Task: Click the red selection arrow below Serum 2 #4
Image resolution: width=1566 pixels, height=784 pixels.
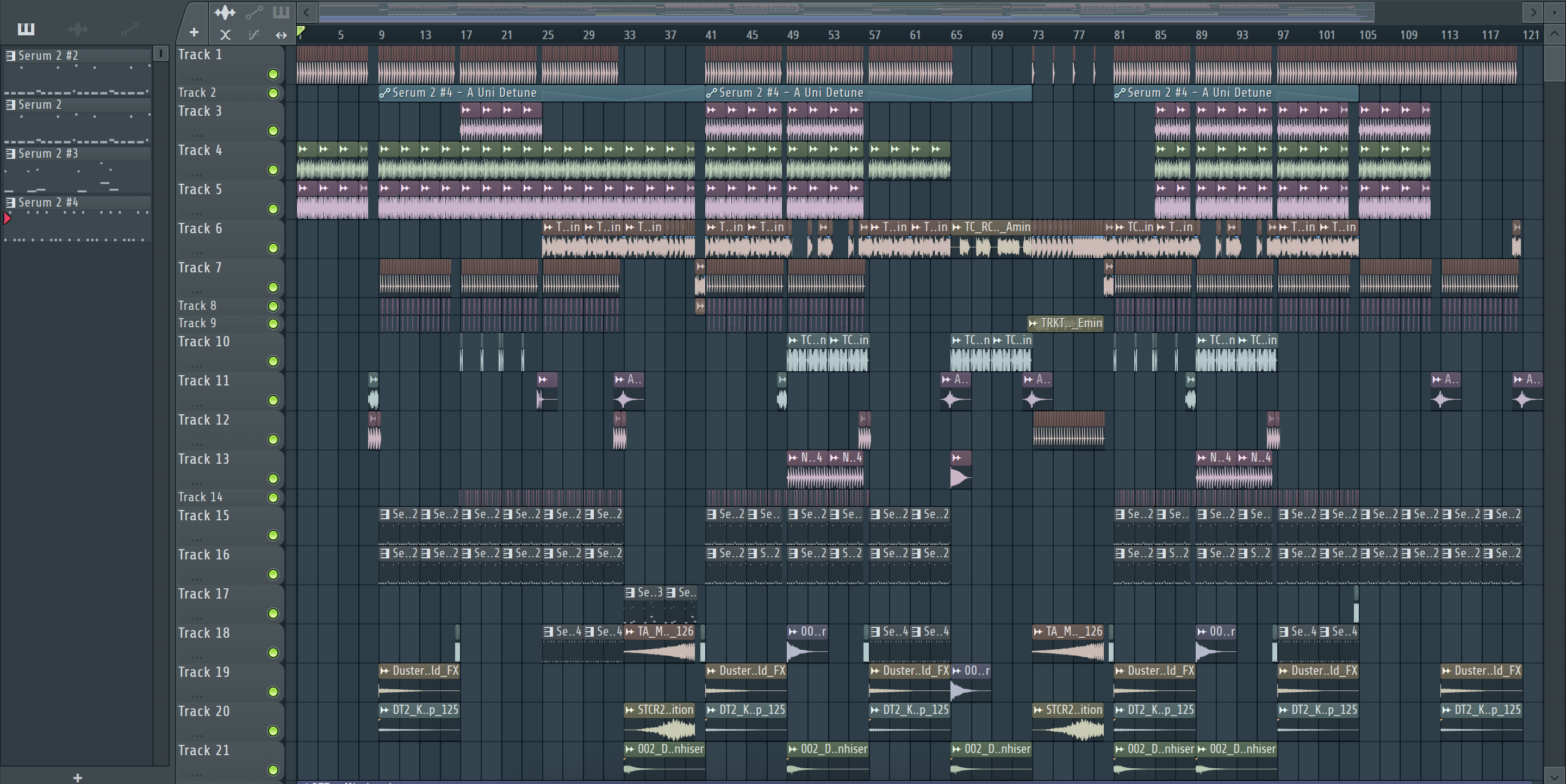Action: (x=7, y=218)
